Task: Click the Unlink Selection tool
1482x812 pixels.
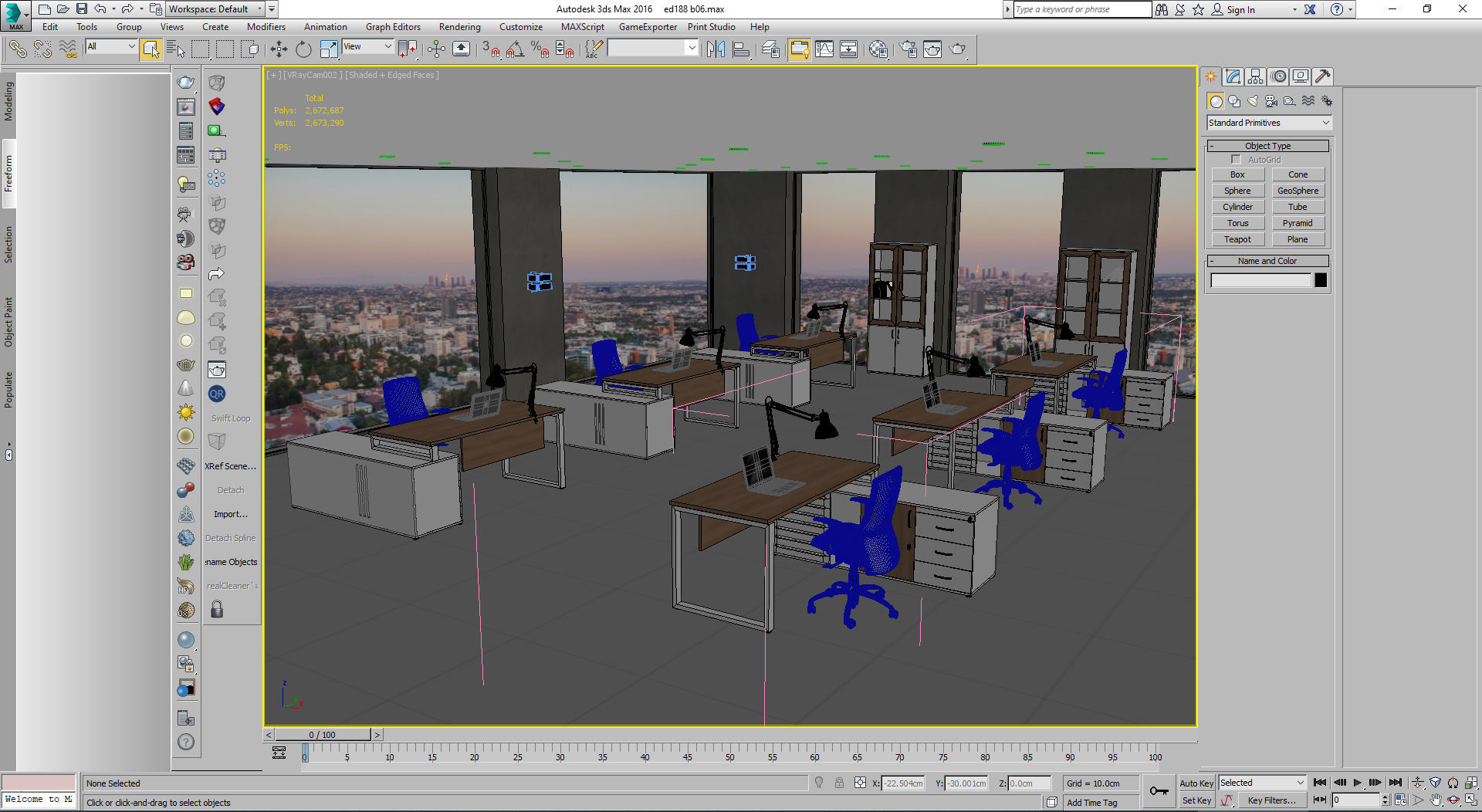Action: [42, 49]
